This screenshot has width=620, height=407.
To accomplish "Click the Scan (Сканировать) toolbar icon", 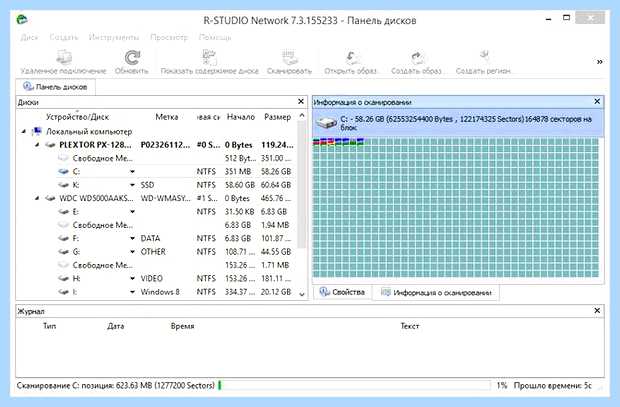I will point(289,57).
